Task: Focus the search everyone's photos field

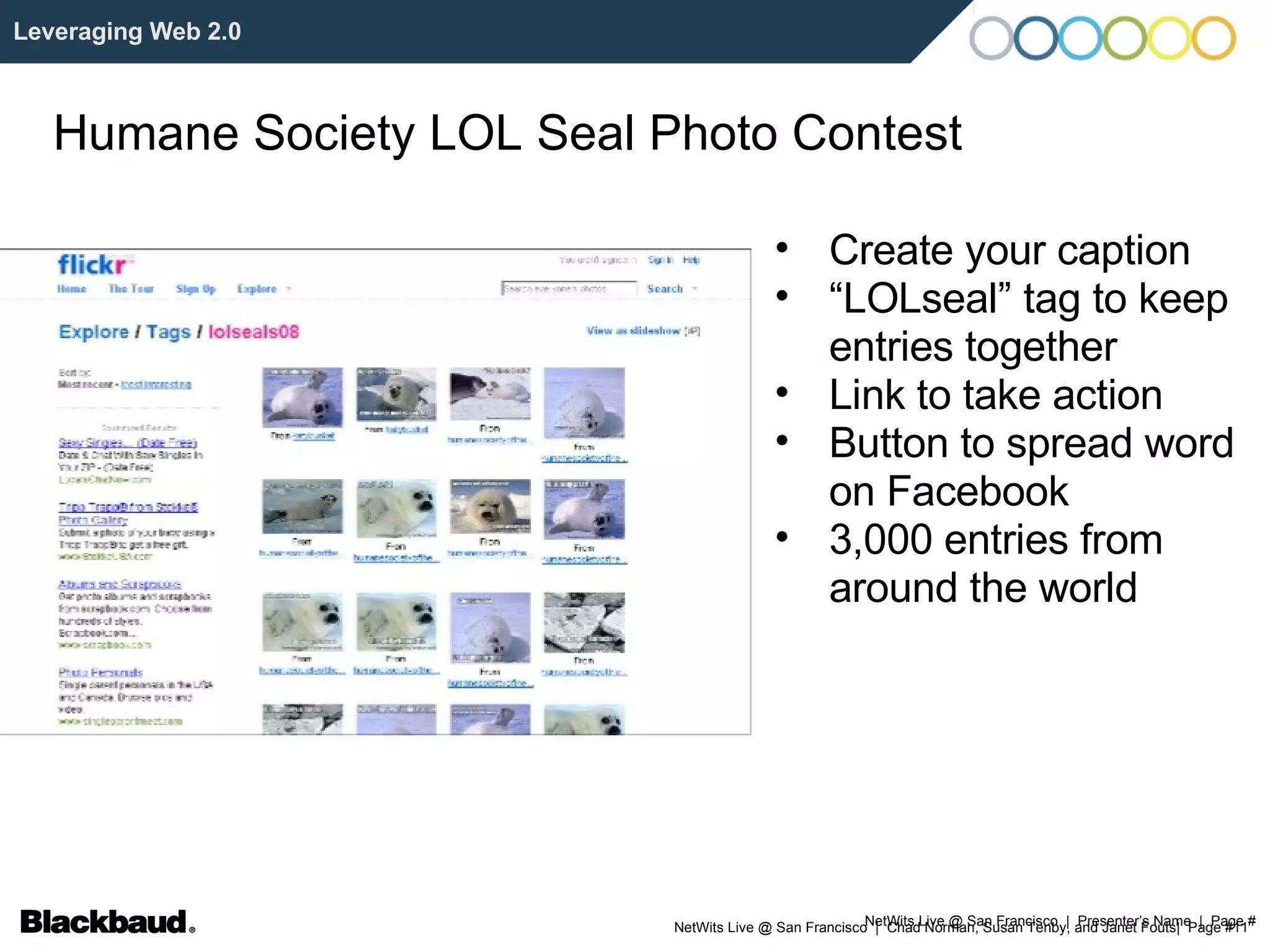Action: [569, 288]
